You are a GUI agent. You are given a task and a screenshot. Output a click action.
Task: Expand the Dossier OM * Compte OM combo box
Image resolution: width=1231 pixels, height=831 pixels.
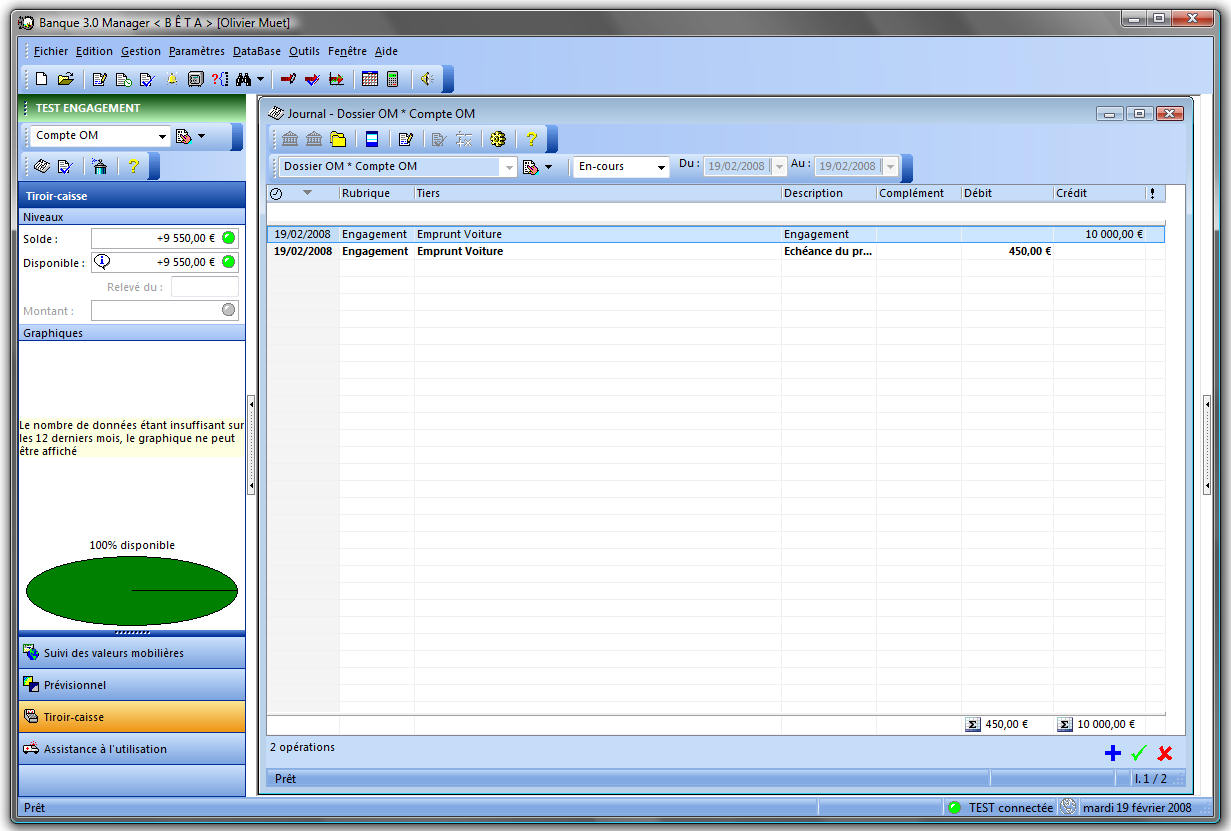(x=509, y=167)
